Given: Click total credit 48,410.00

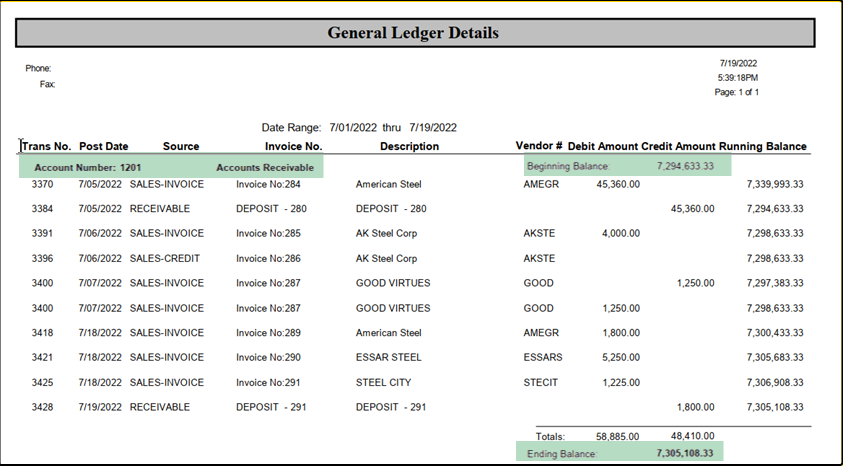Looking at the screenshot, I should tap(692, 436).
